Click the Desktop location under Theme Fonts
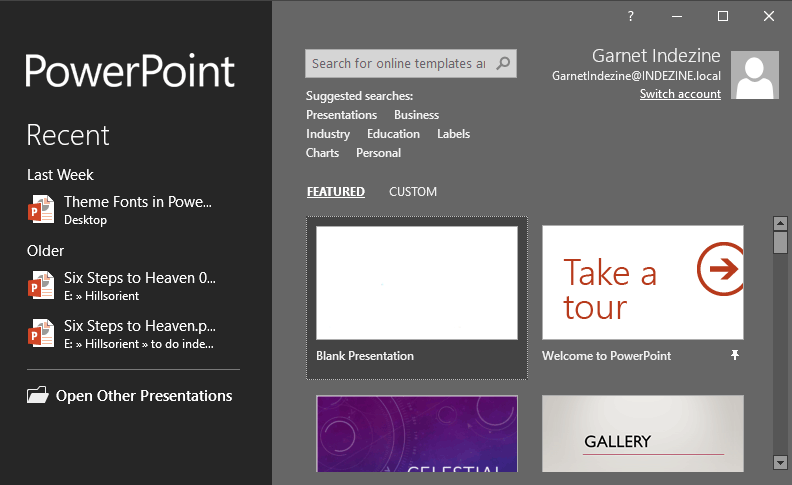 click(85, 220)
